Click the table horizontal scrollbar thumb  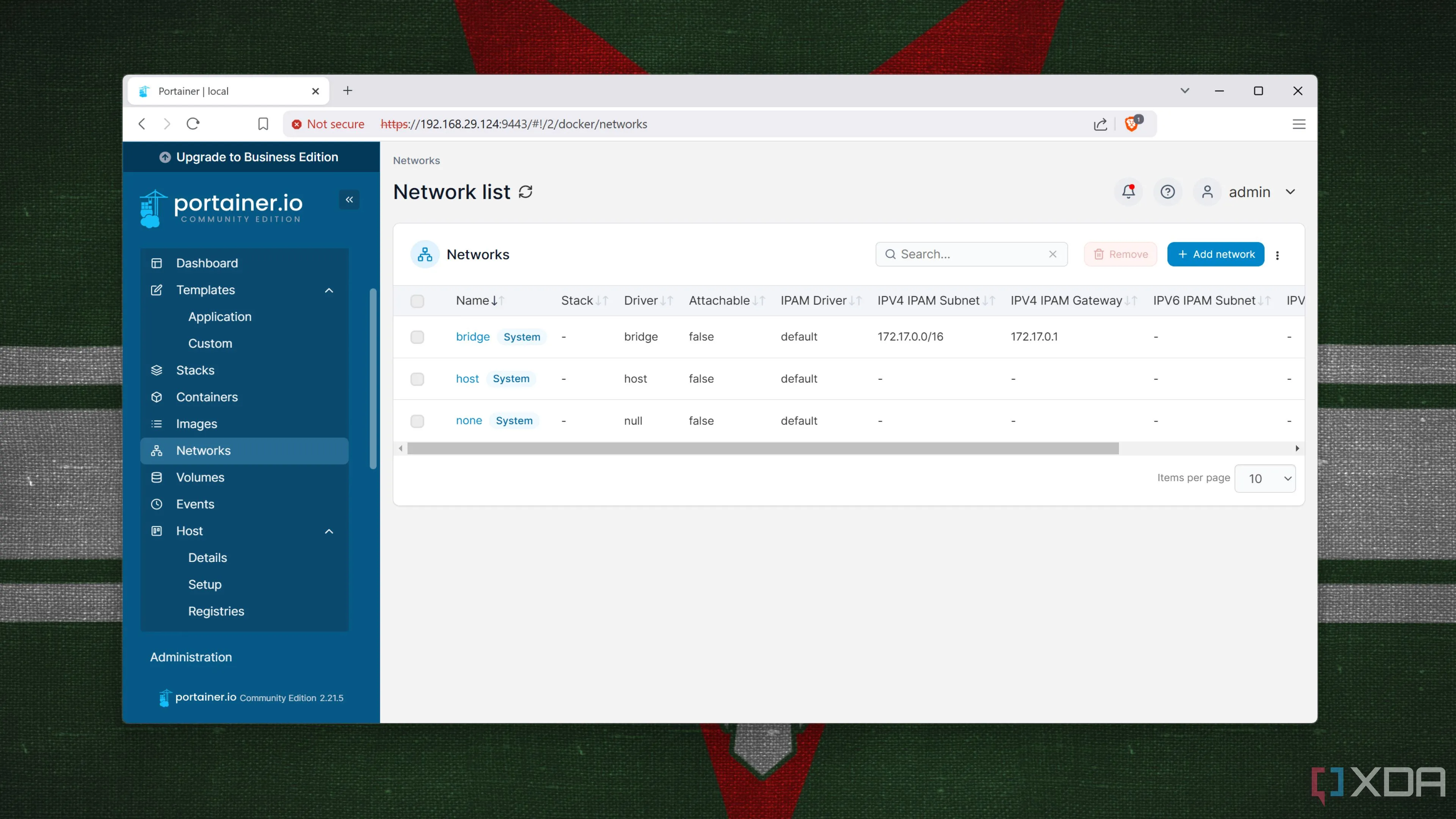click(x=763, y=449)
